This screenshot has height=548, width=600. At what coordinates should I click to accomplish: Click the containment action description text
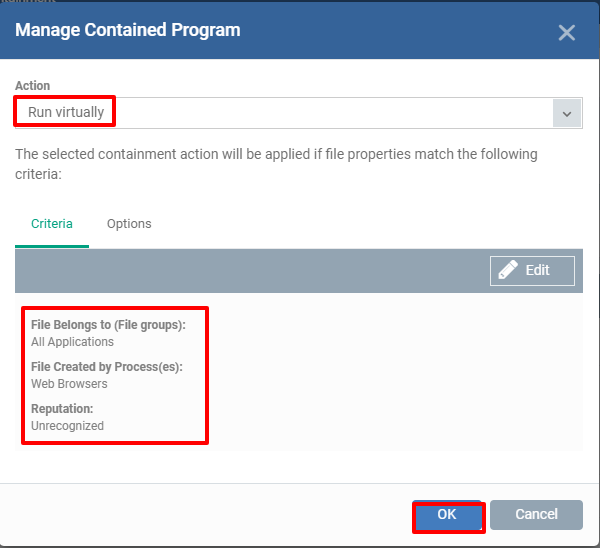pos(276,164)
